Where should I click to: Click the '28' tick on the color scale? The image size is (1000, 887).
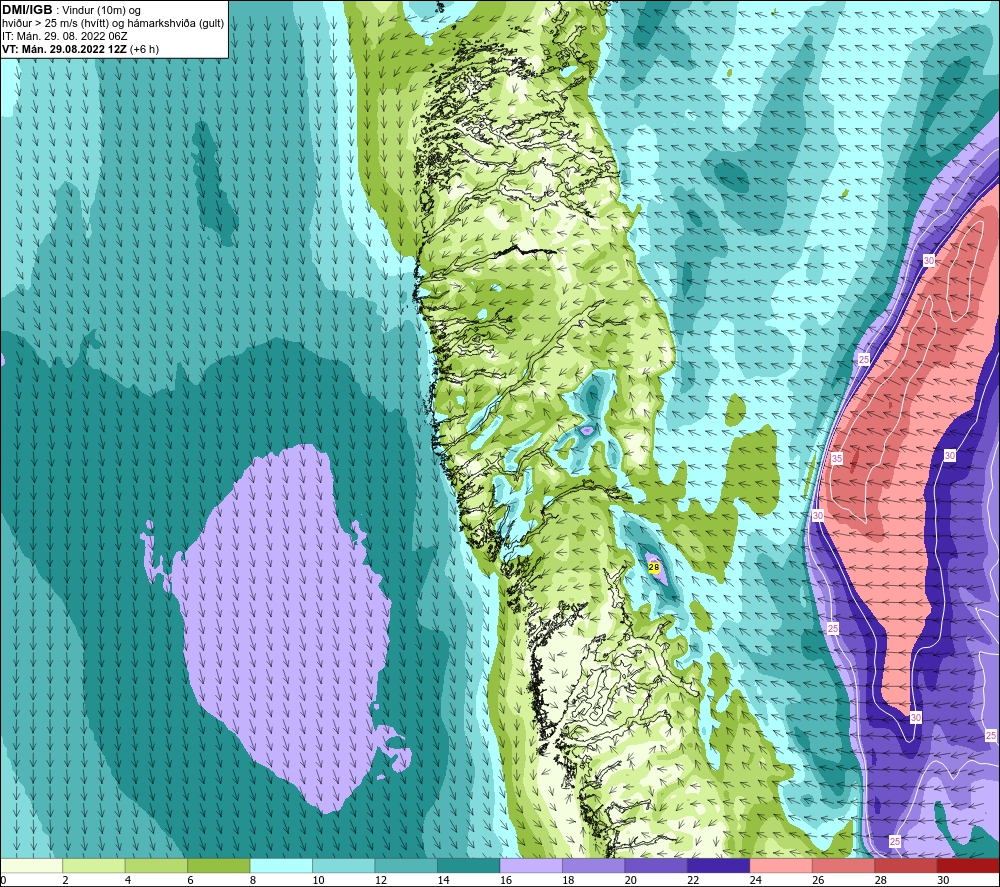[x=881, y=880]
